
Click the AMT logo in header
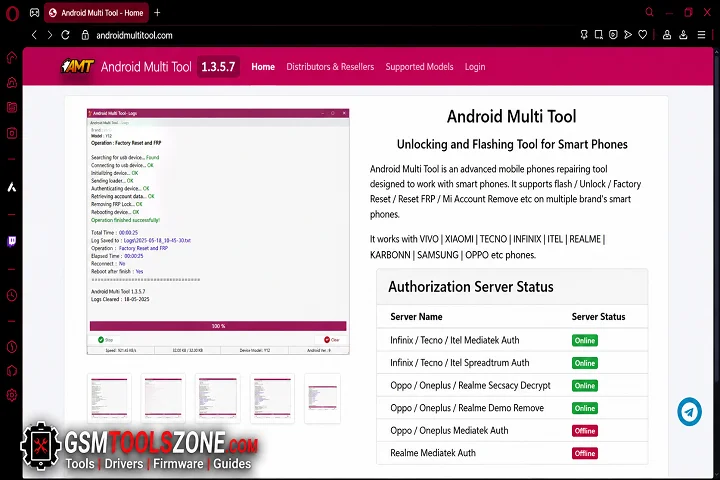78,67
